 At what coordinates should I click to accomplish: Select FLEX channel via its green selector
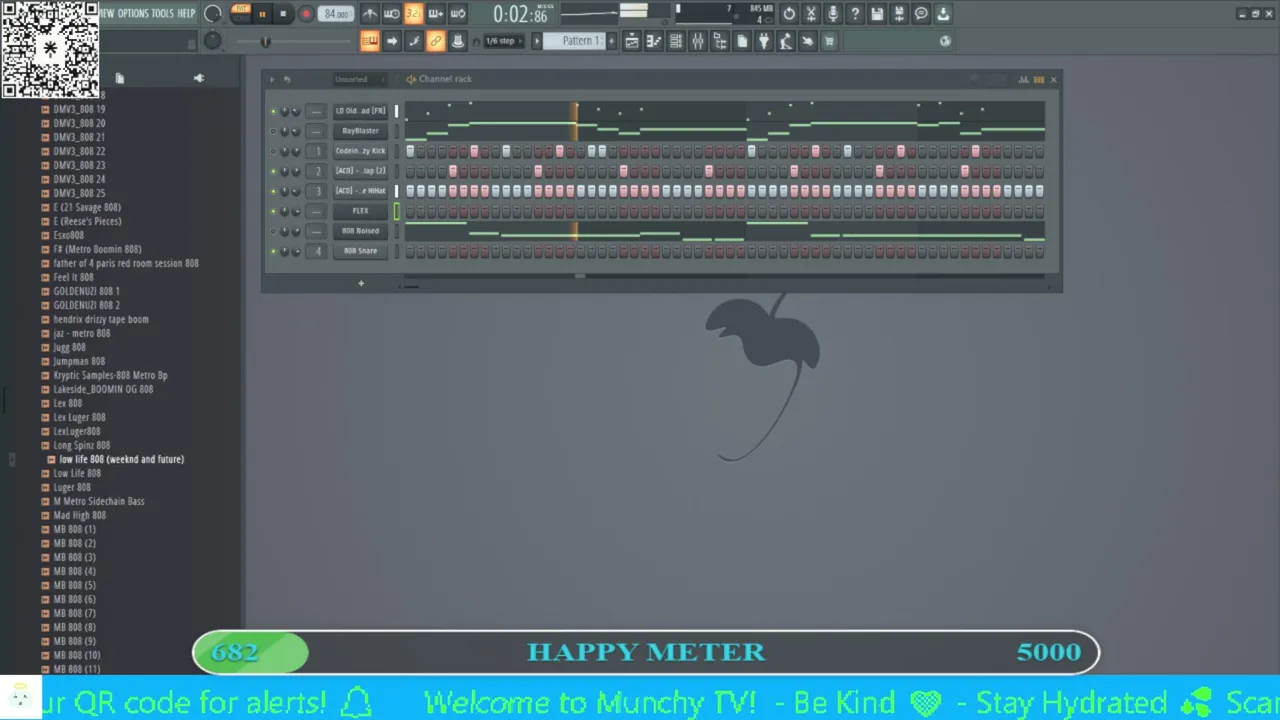396,211
